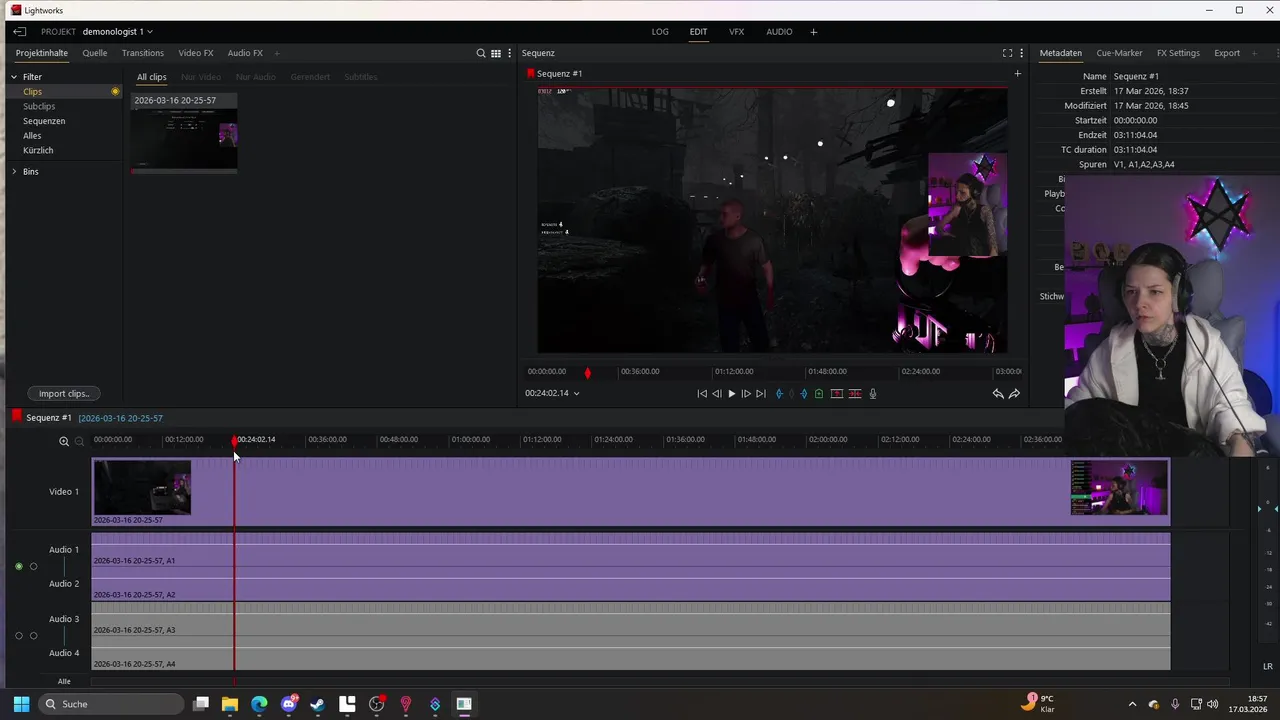Redo the last edit

coord(1014,394)
